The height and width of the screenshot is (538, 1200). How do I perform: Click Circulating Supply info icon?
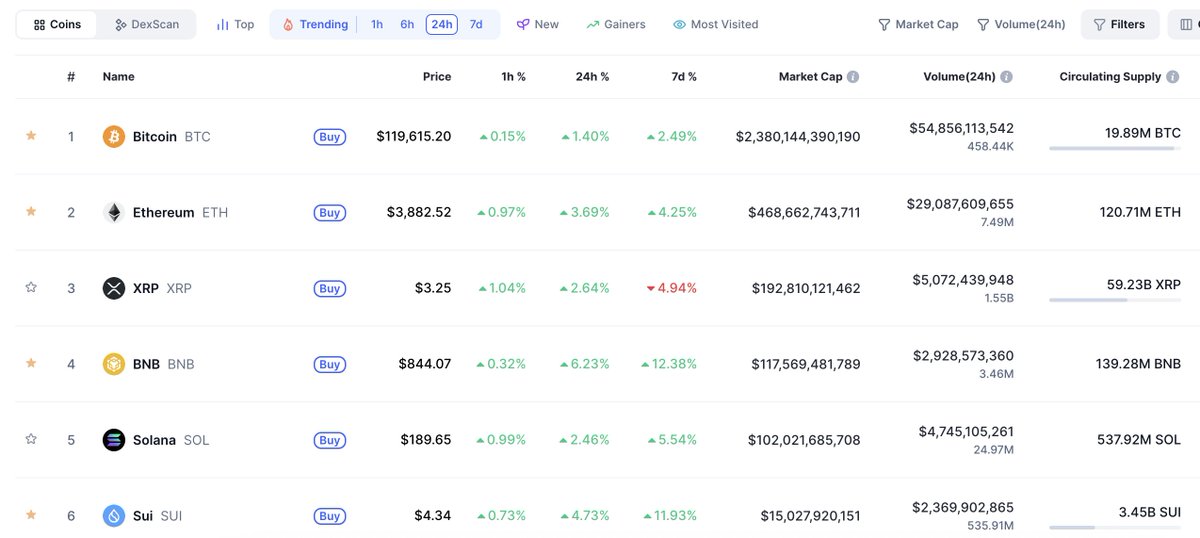click(x=1172, y=77)
